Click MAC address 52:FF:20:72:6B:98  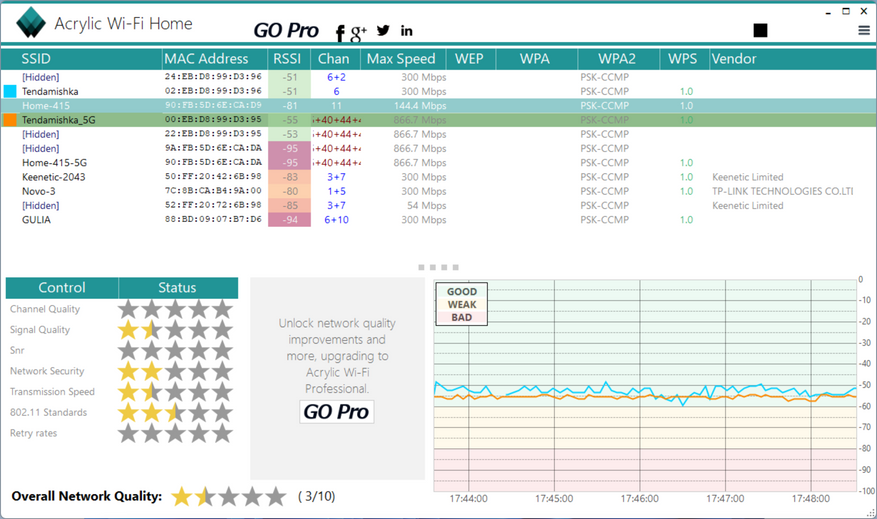[213, 205]
